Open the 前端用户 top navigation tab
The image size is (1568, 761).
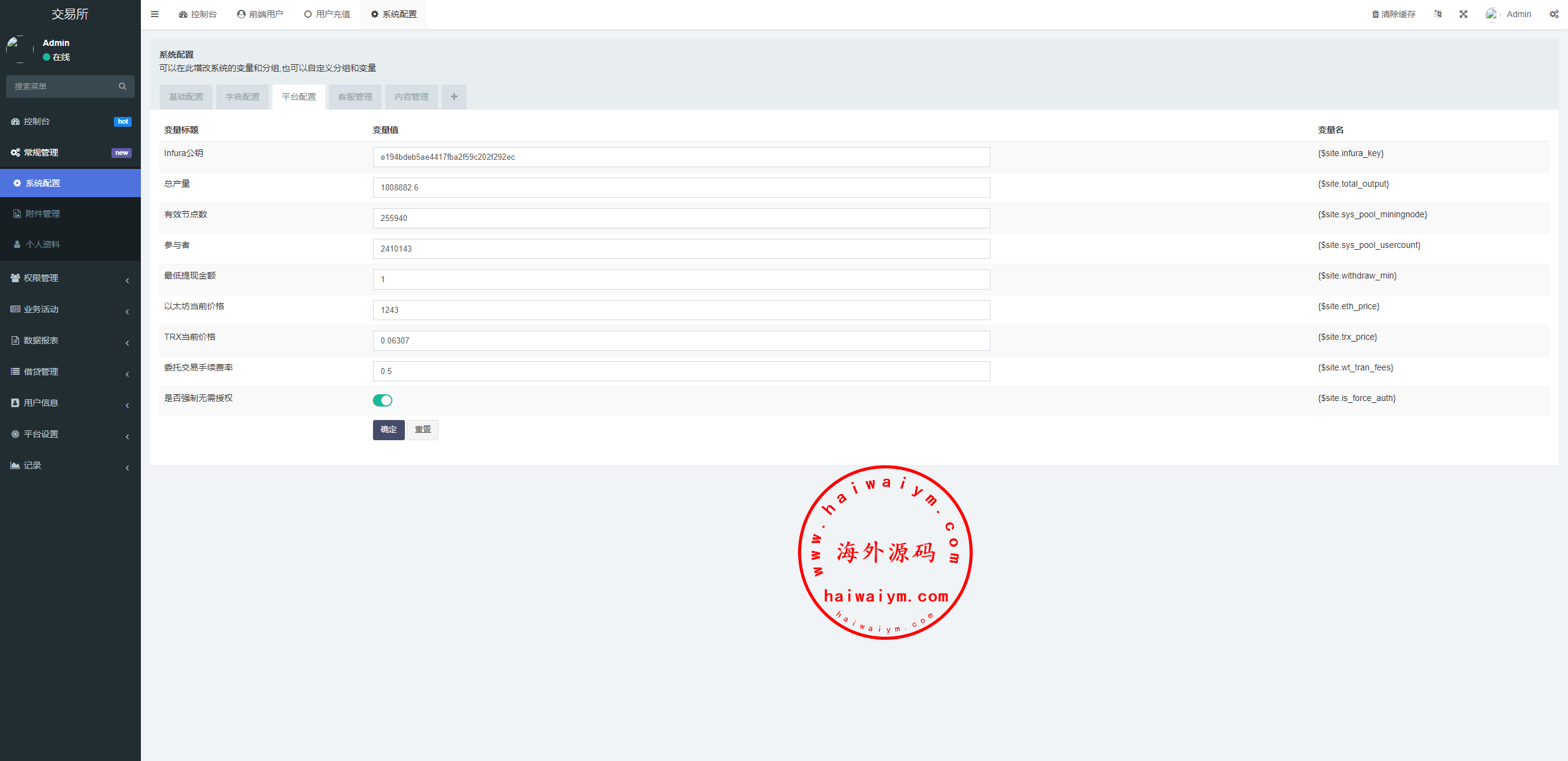point(260,14)
